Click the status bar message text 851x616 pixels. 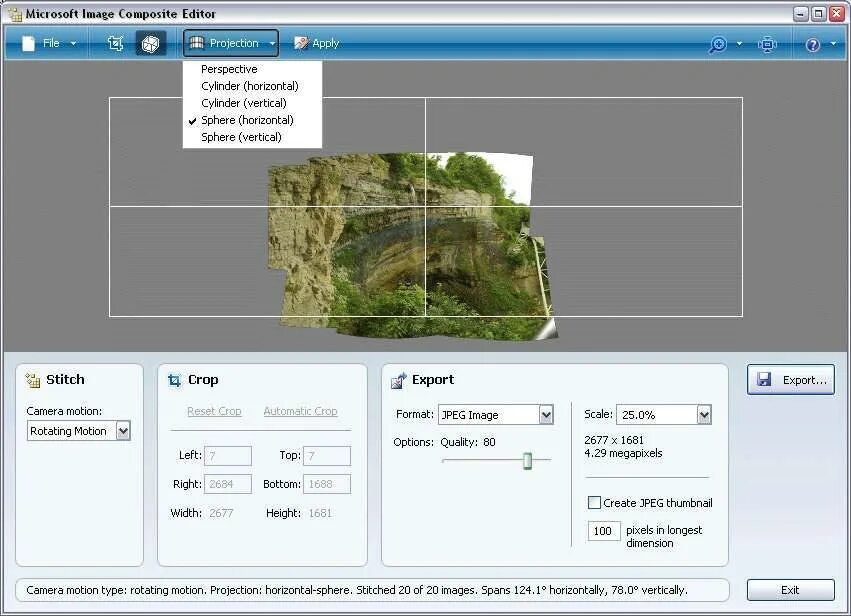pos(357,590)
